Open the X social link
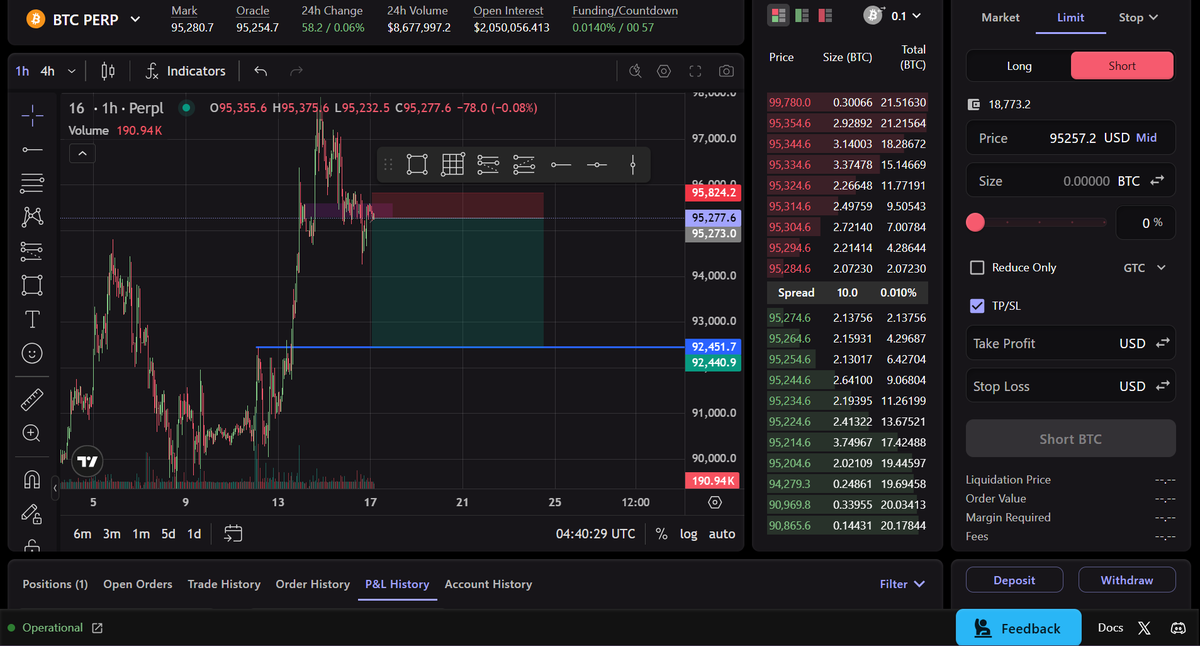This screenshot has height=646, width=1200. 1144,628
